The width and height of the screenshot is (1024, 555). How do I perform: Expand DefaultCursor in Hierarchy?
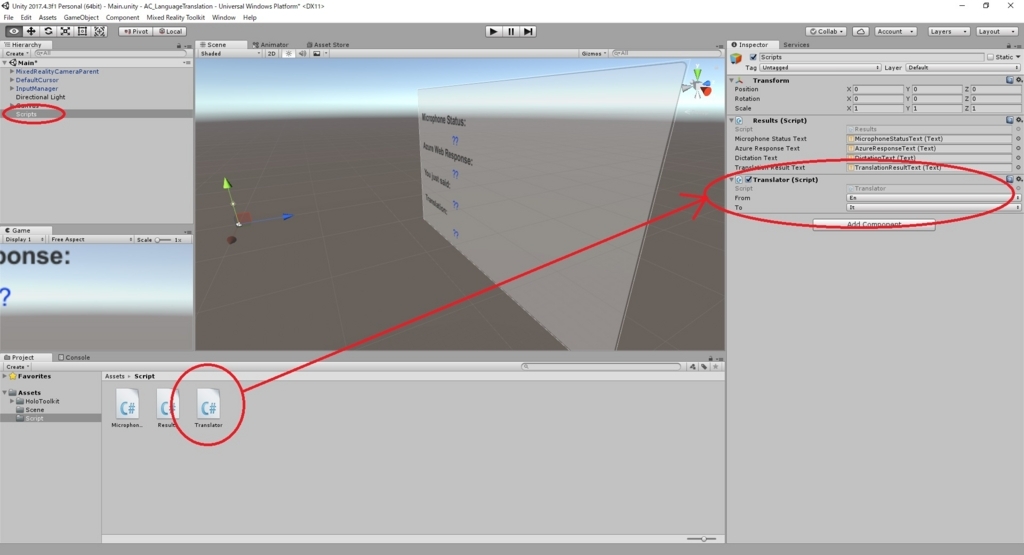coord(12,80)
